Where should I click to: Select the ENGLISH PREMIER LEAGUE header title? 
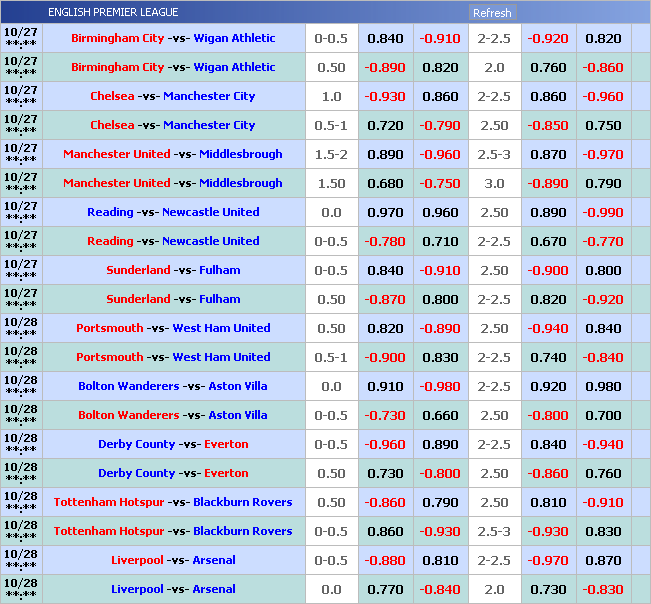pyautogui.click(x=113, y=13)
